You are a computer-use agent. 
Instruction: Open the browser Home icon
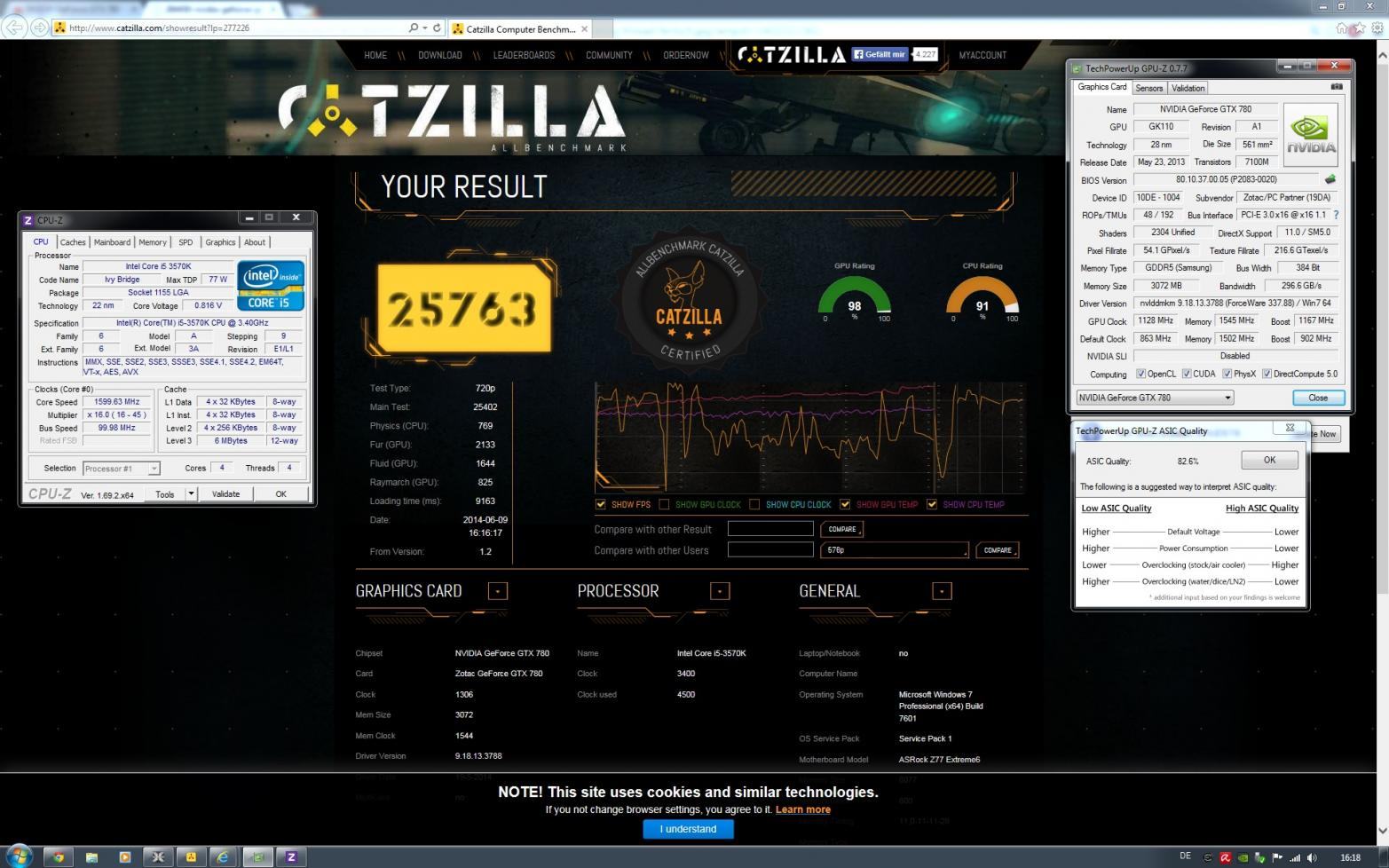tap(1341, 28)
